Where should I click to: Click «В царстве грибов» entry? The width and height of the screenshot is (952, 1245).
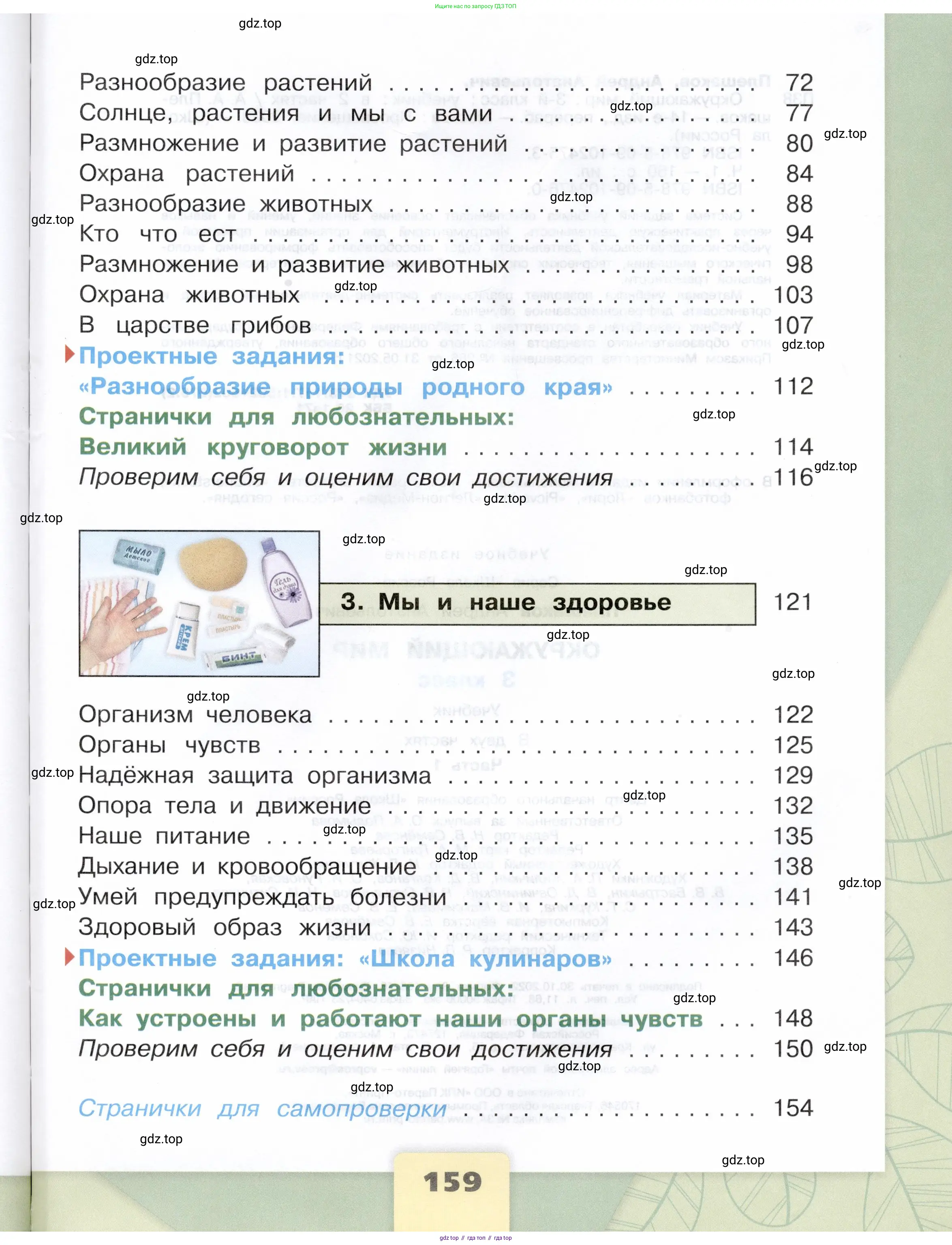(x=195, y=325)
